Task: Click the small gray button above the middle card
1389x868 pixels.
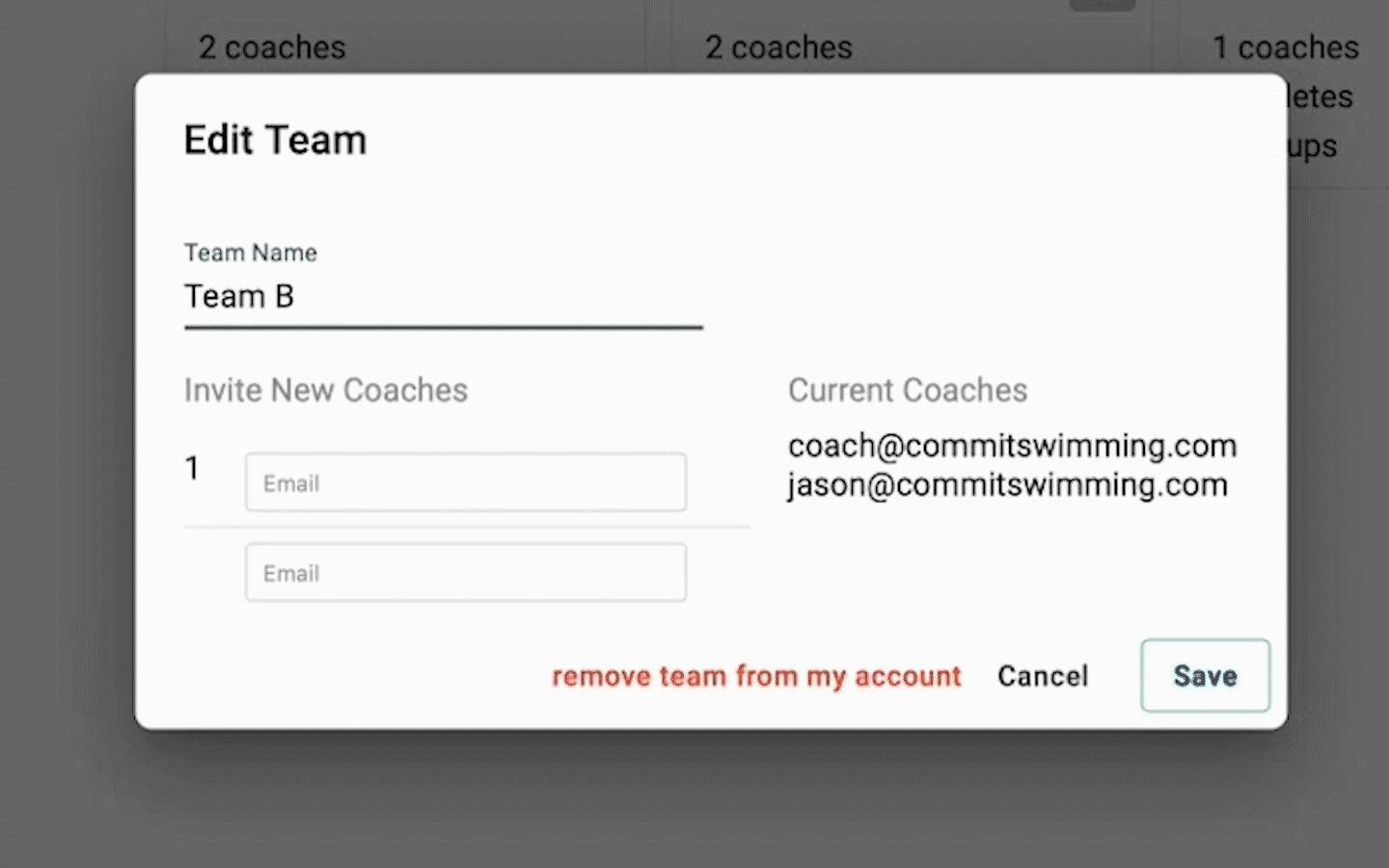Action: pyautogui.click(x=1102, y=5)
